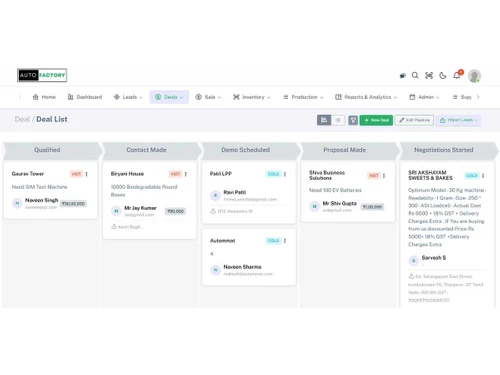Expand the Inventory dropdown menu
Image resolution: width=500 pixels, height=375 pixels.
(x=252, y=97)
